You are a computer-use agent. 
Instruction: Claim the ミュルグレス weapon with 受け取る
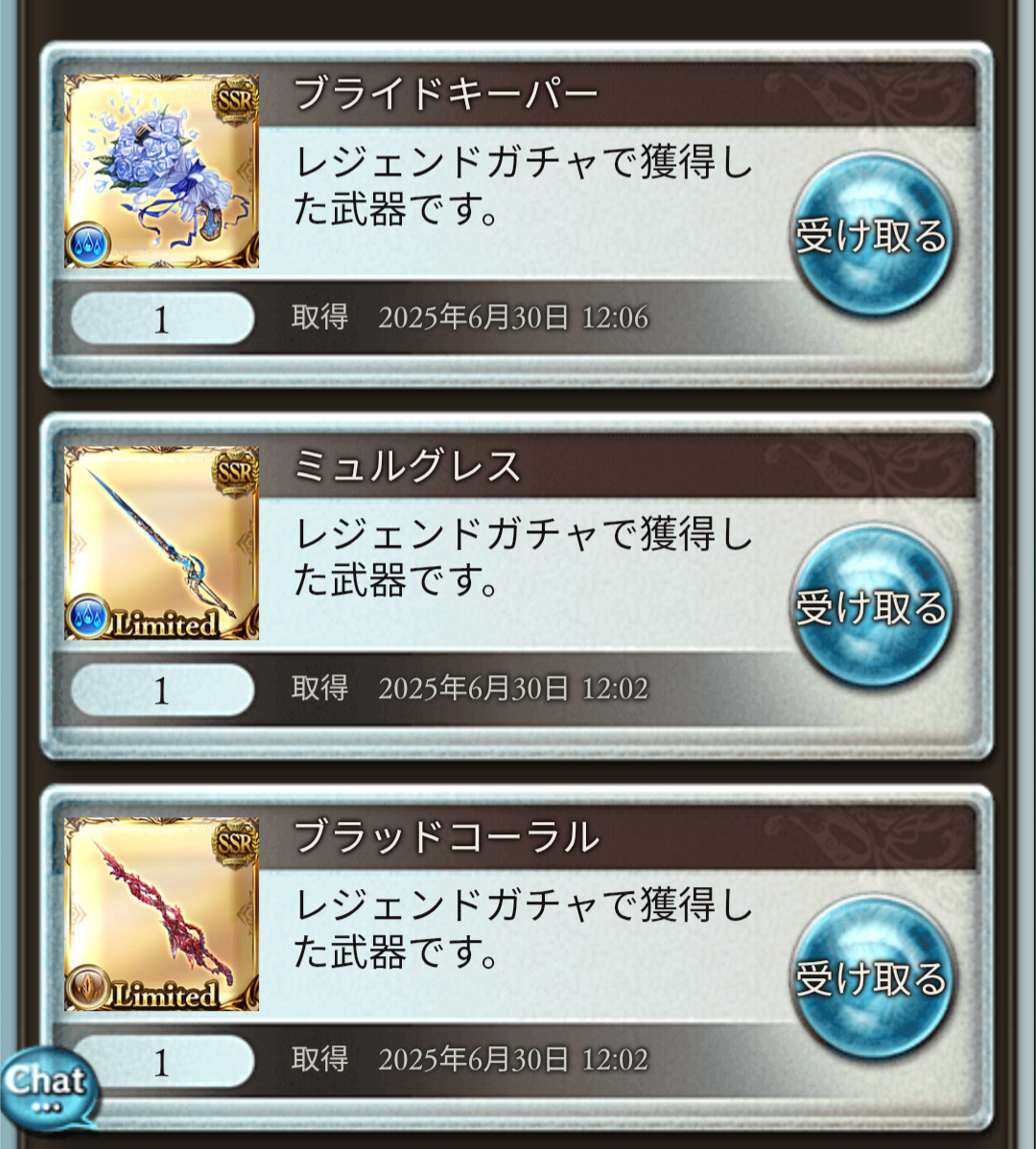(x=872, y=606)
